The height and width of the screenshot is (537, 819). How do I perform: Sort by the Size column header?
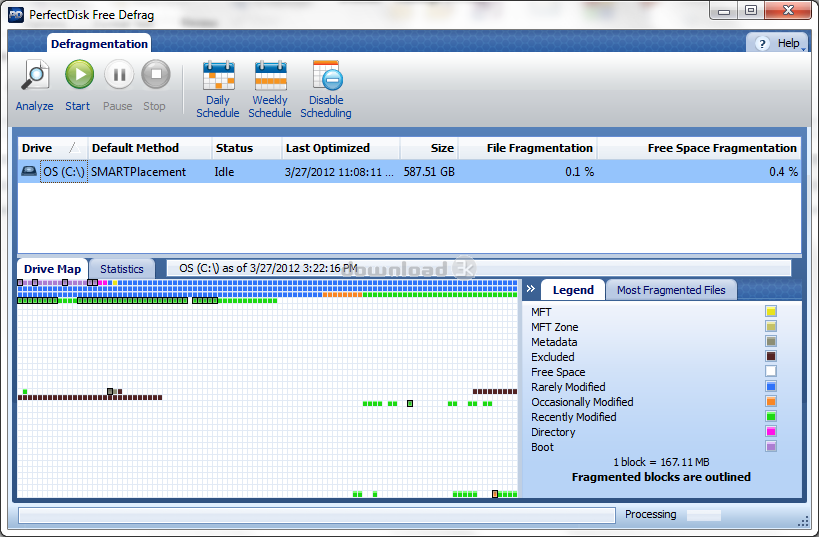tap(429, 148)
